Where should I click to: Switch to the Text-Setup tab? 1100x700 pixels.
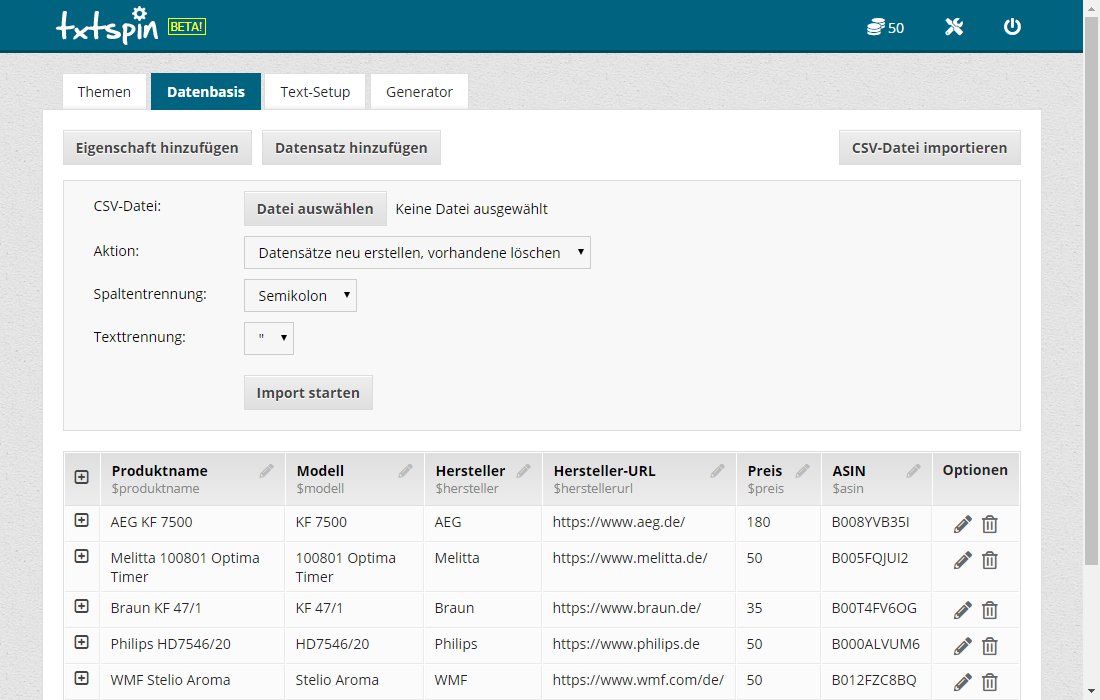[315, 92]
